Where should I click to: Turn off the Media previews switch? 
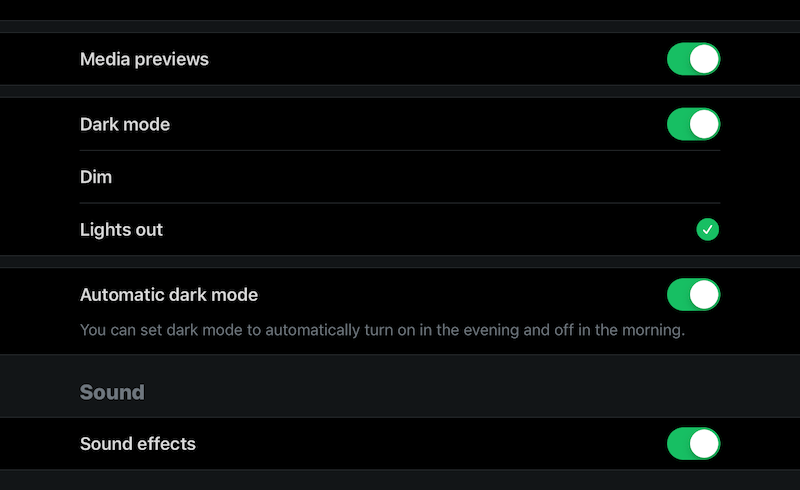pos(693,59)
